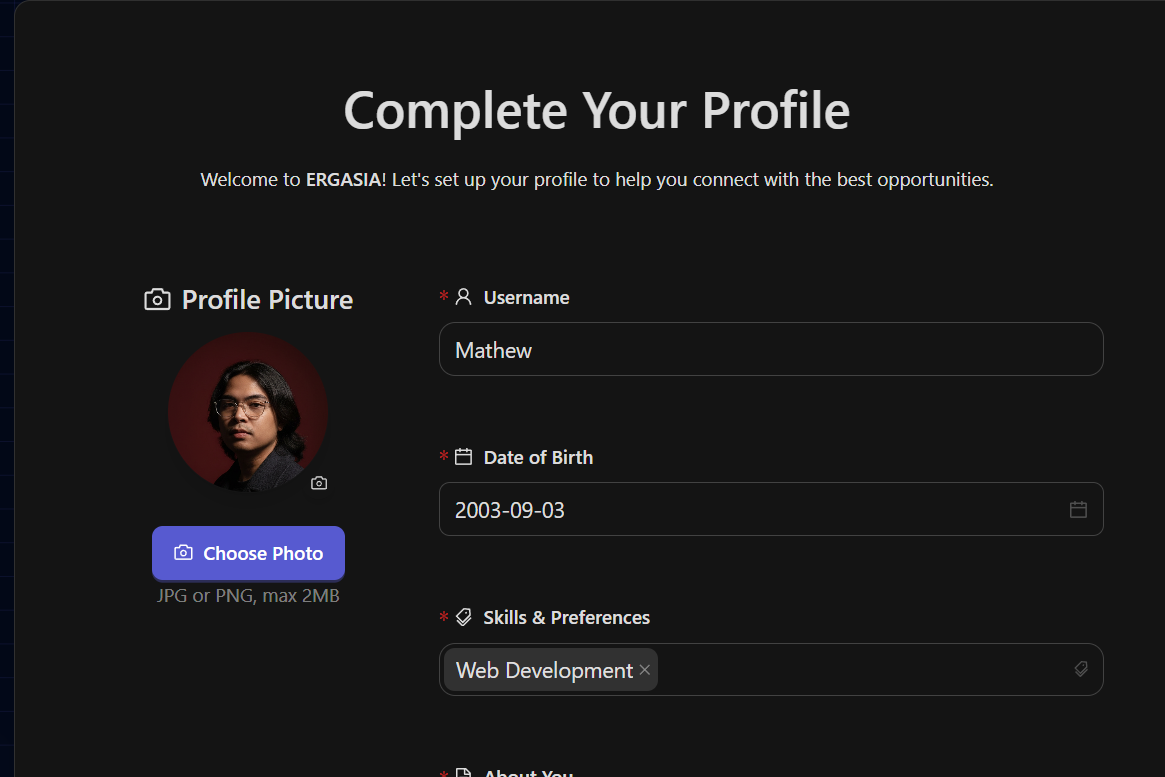This screenshot has width=1165, height=777.
Task: Click the document icon beside About You label
Action: tap(463, 774)
